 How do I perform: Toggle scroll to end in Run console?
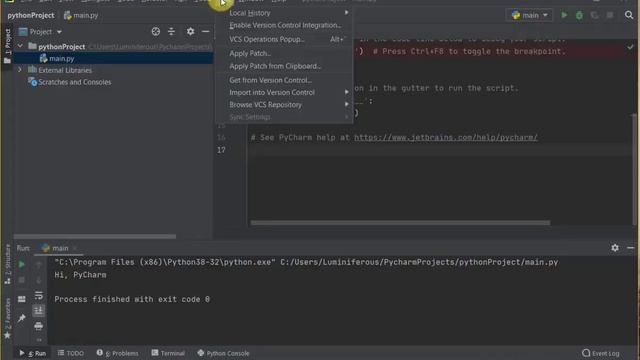pyautogui.click(x=39, y=311)
